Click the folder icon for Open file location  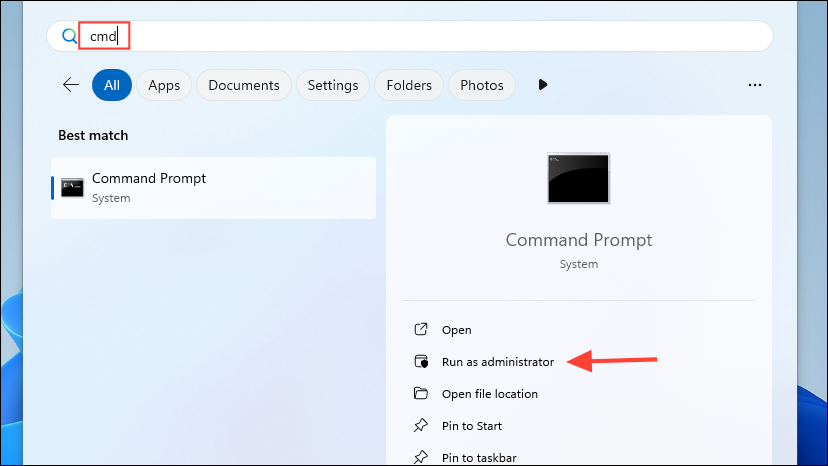tap(421, 393)
